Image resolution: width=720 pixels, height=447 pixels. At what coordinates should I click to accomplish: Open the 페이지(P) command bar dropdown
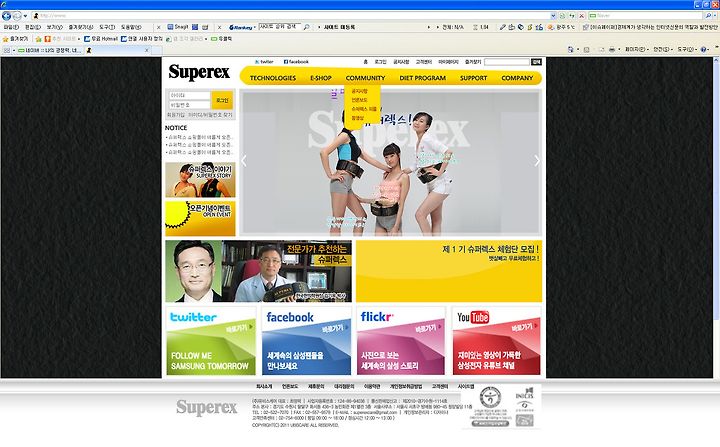tap(637, 49)
